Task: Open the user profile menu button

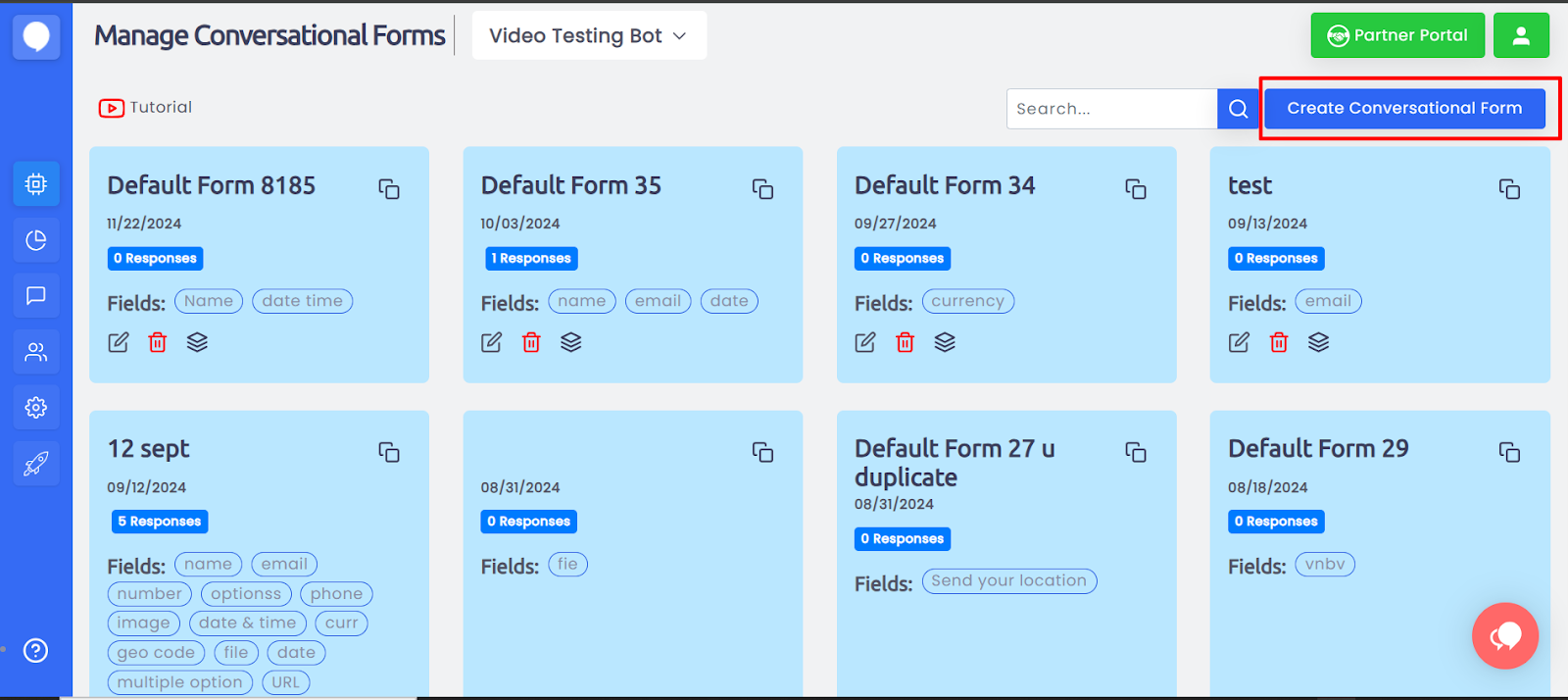Action: tap(1521, 36)
